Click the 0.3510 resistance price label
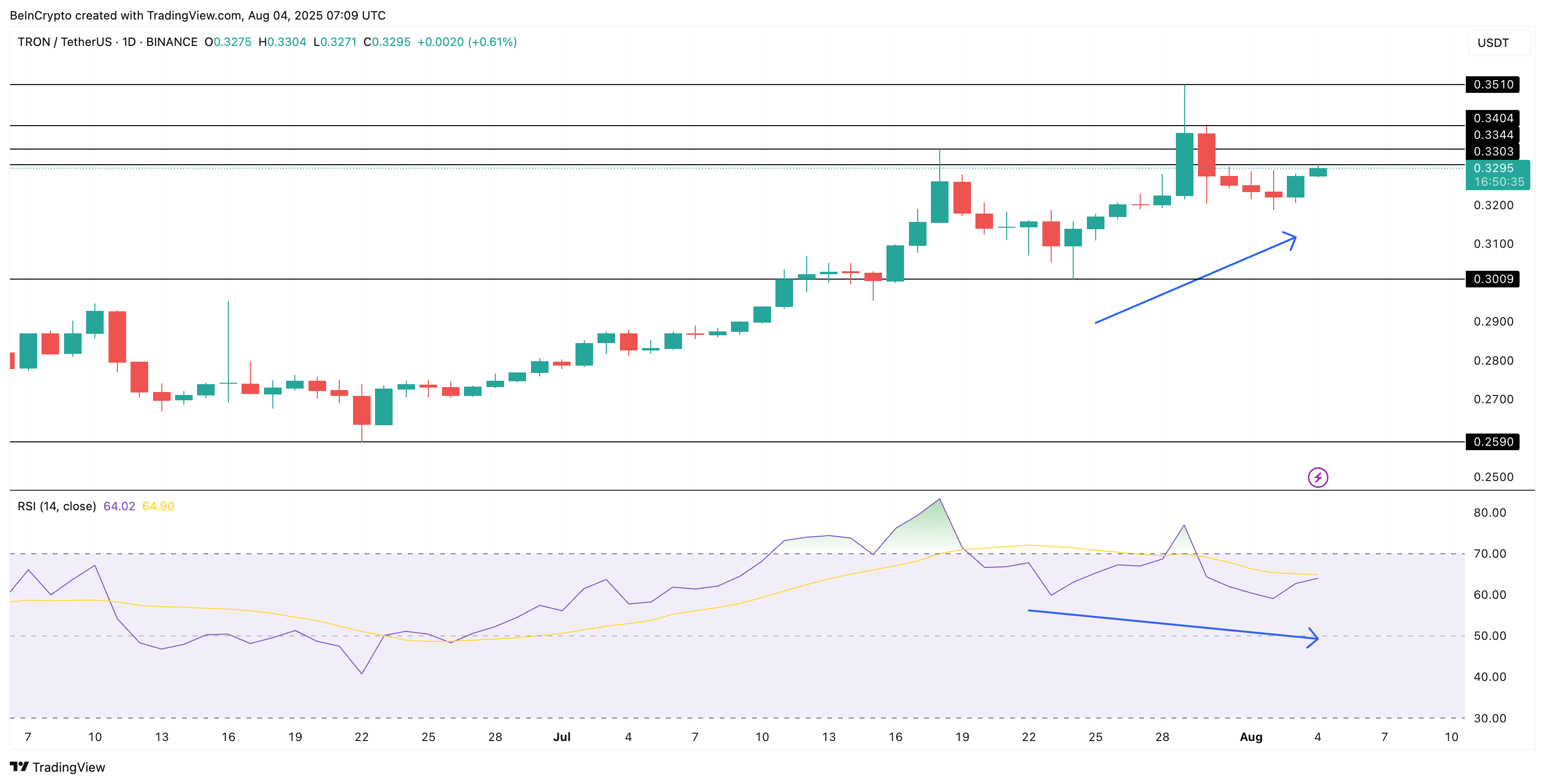 pyautogui.click(x=1494, y=85)
